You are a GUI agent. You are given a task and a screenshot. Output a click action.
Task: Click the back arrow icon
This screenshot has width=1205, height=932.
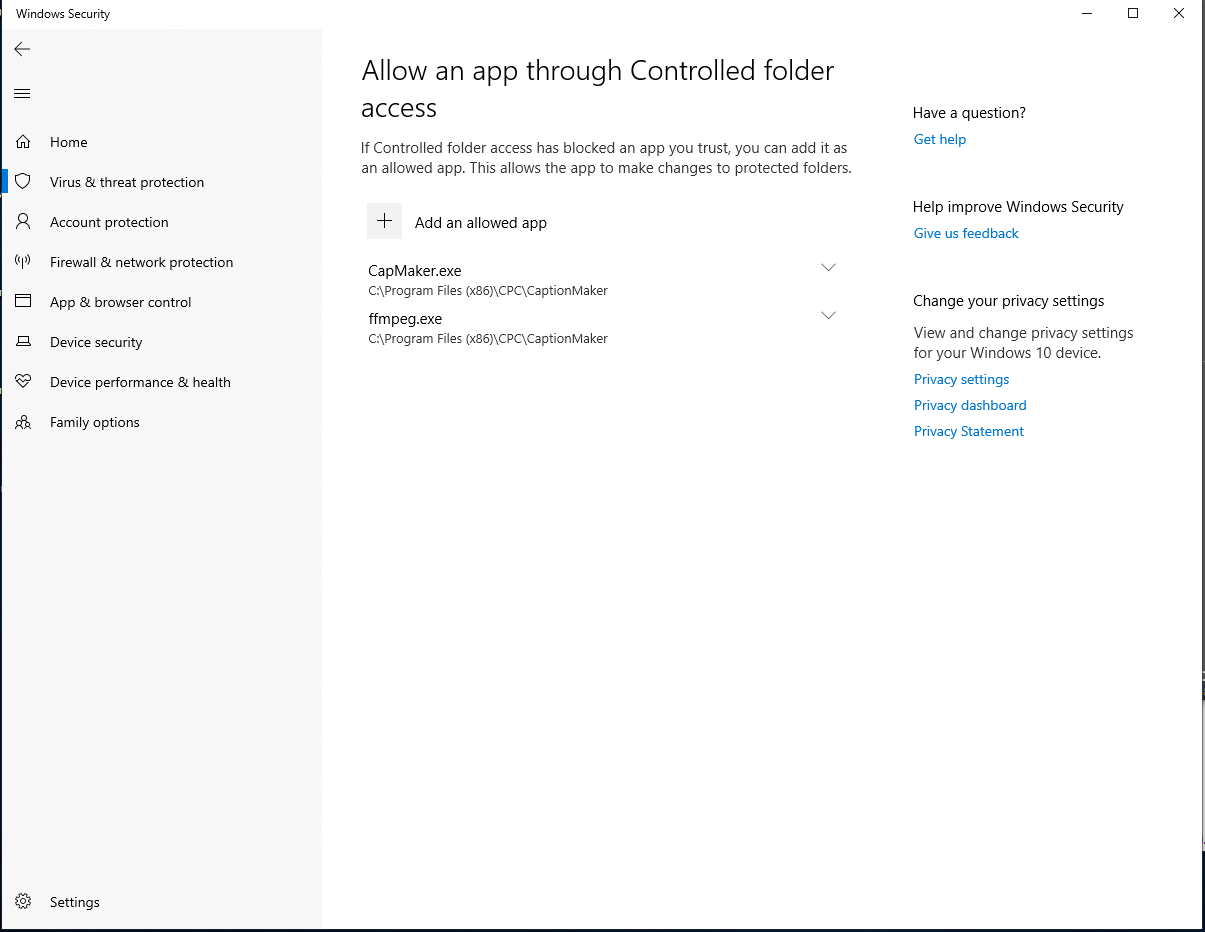(22, 49)
